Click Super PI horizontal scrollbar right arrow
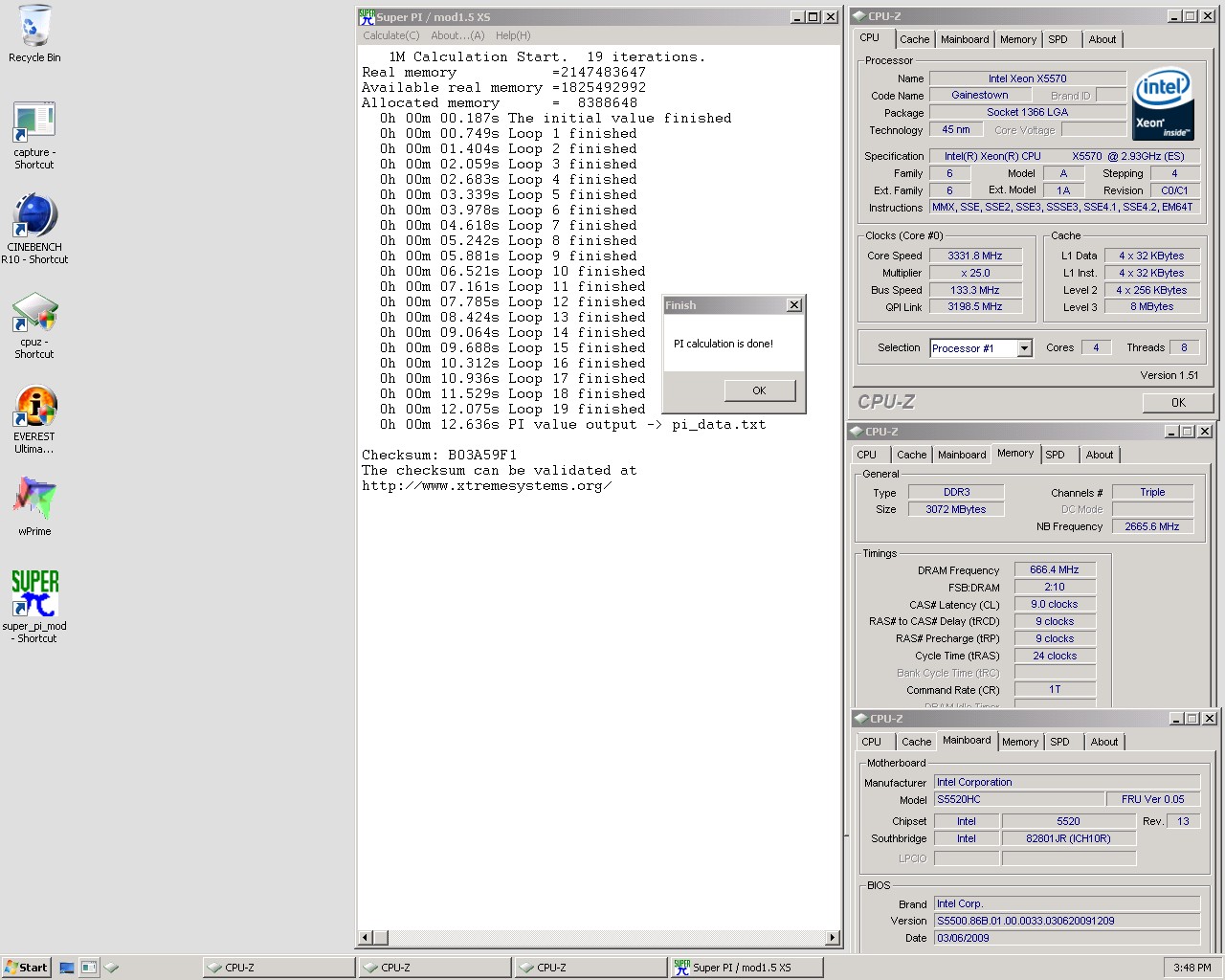Viewport: 1225px width, 980px height. 833,938
